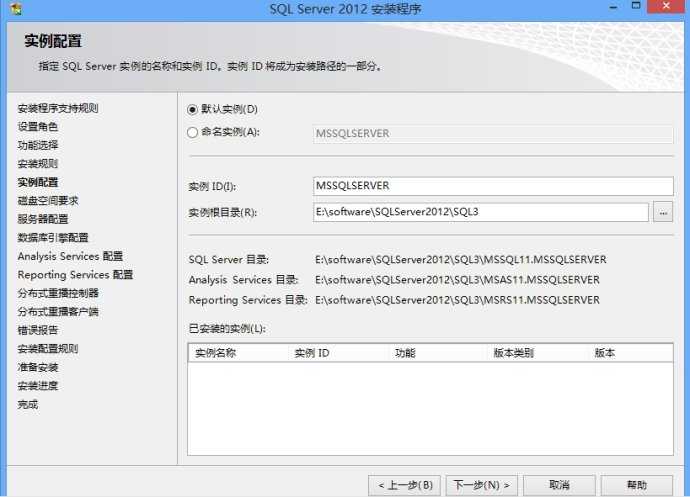
Task: Click the MSAS11.MSSQLSERVER directory path
Action: pos(457,280)
